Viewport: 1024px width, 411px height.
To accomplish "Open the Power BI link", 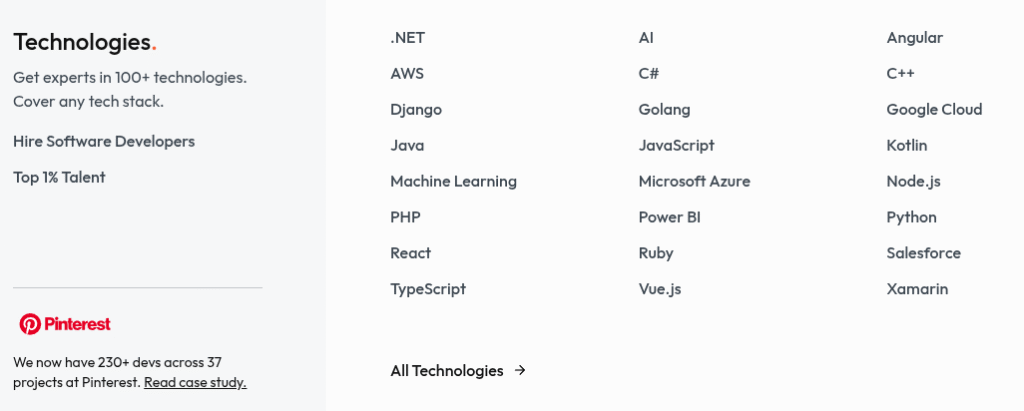I will [669, 217].
